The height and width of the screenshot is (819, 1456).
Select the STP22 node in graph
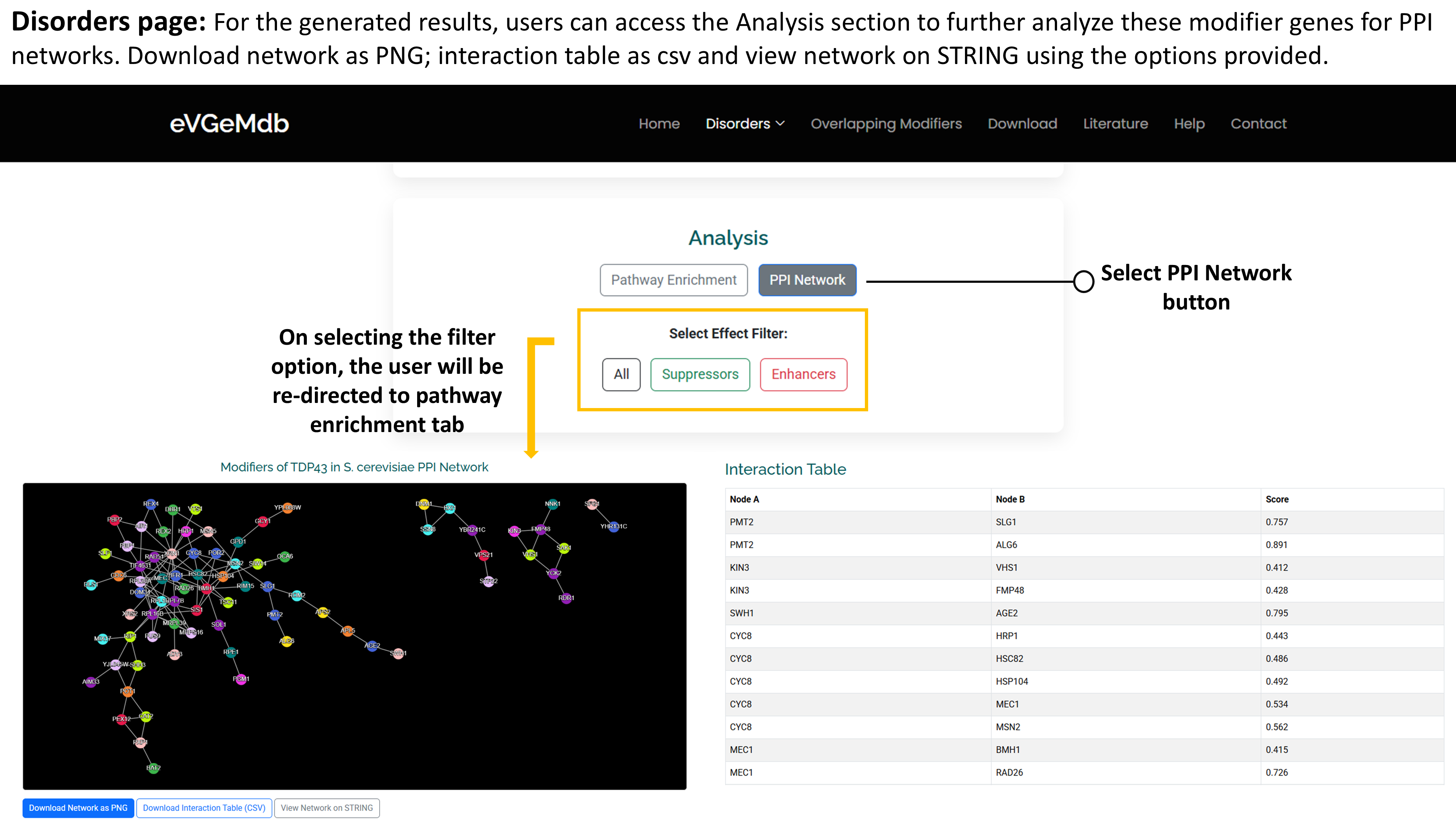pyautogui.click(x=488, y=581)
